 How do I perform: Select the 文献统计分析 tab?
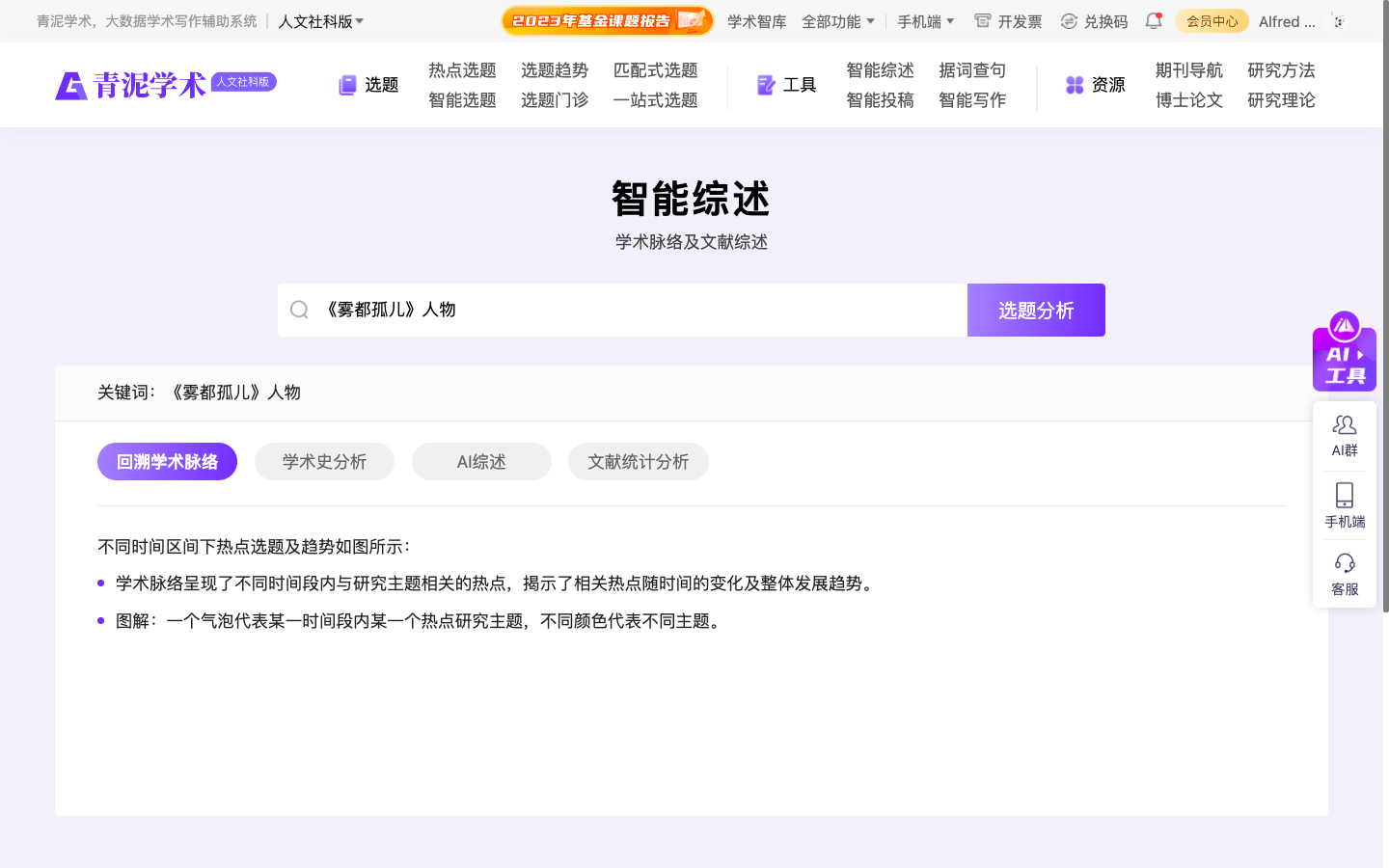pyautogui.click(x=638, y=461)
